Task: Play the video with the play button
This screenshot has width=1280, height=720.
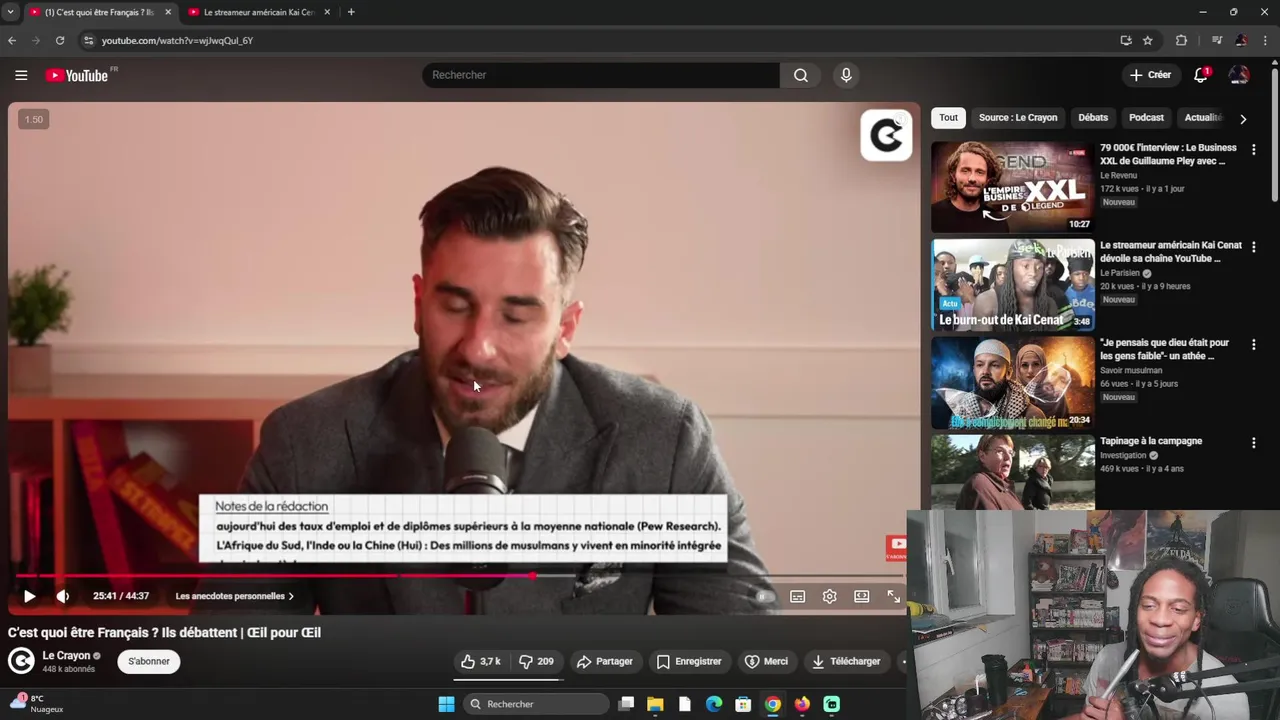Action: click(29, 596)
